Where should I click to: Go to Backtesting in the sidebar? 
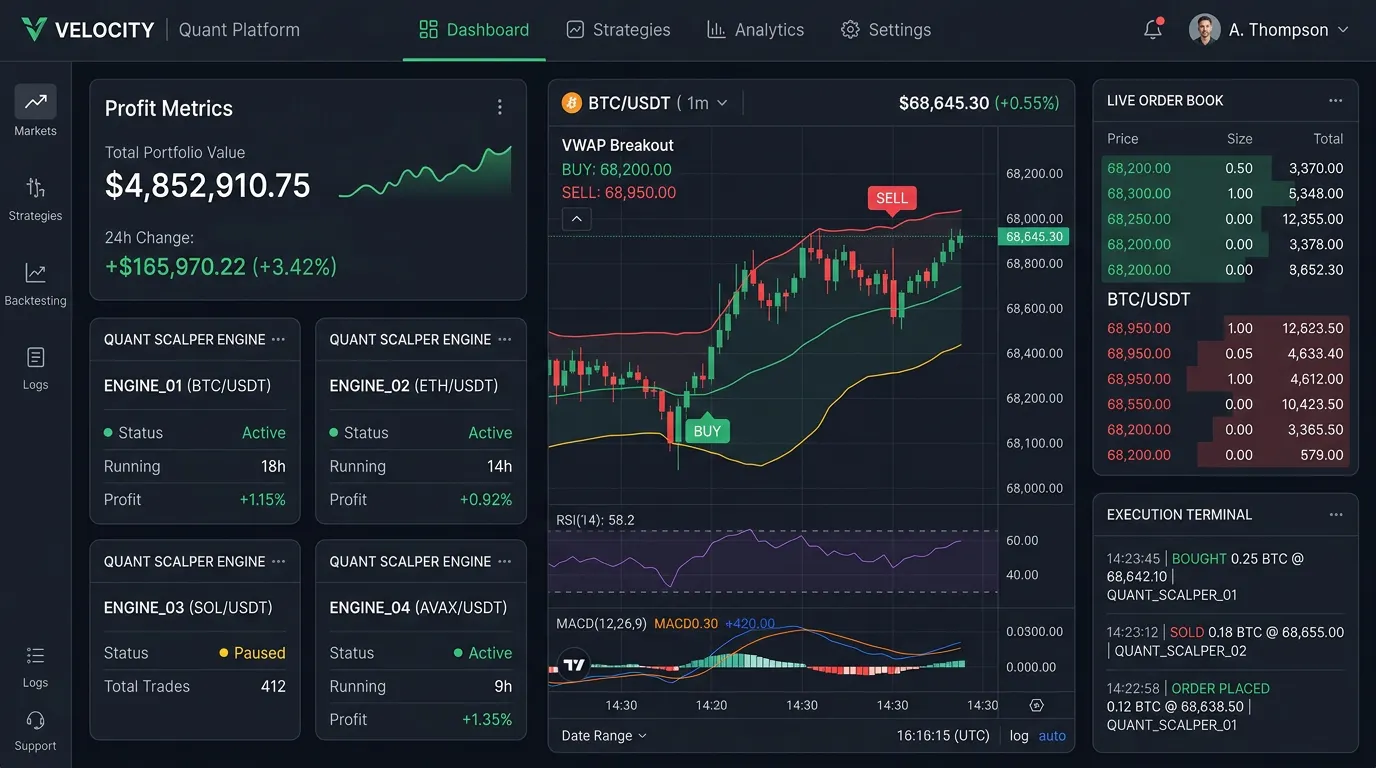(x=35, y=284)
